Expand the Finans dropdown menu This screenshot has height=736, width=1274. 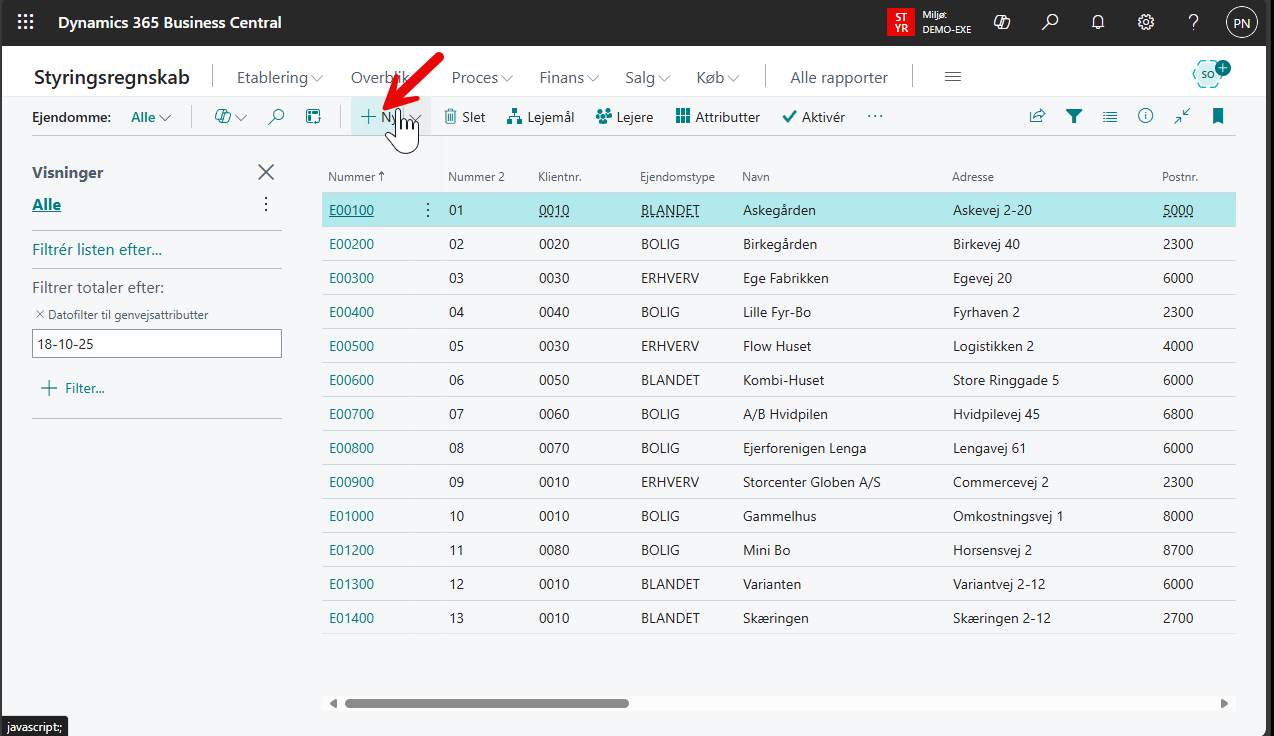point(568,78)
